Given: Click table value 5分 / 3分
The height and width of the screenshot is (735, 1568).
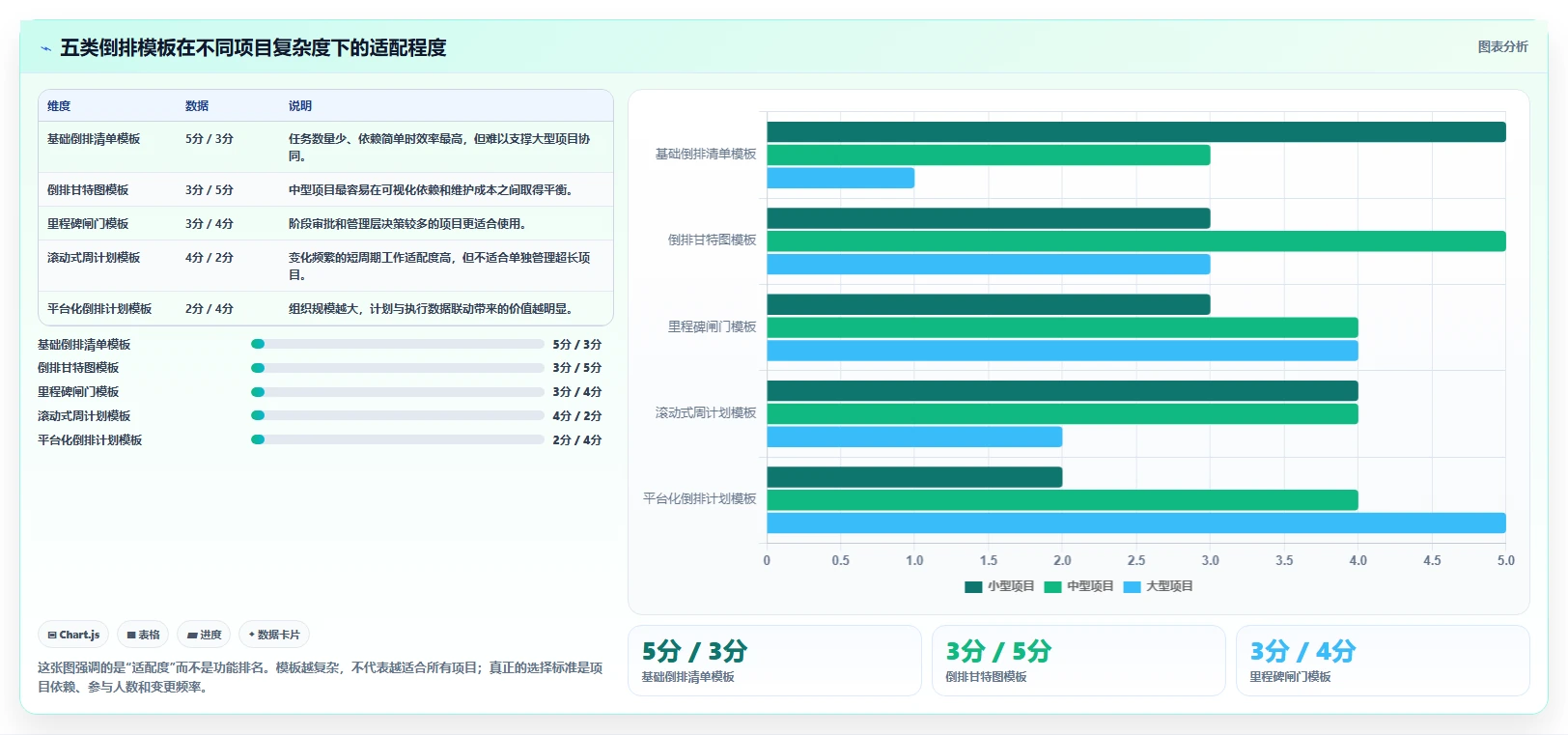Looking at the screenshot, I should 210,139.
